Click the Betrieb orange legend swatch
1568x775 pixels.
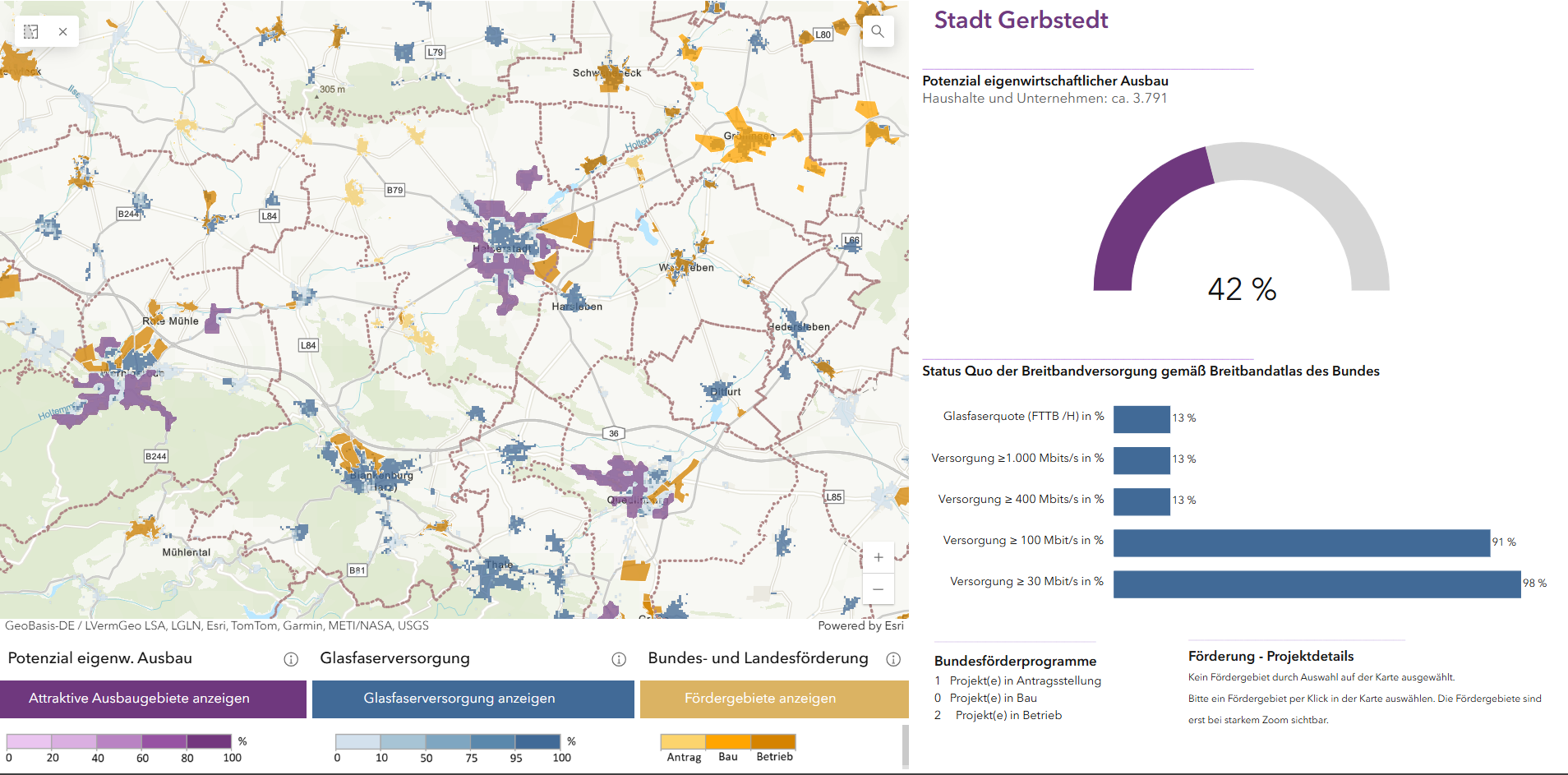(x=773, y=741)
